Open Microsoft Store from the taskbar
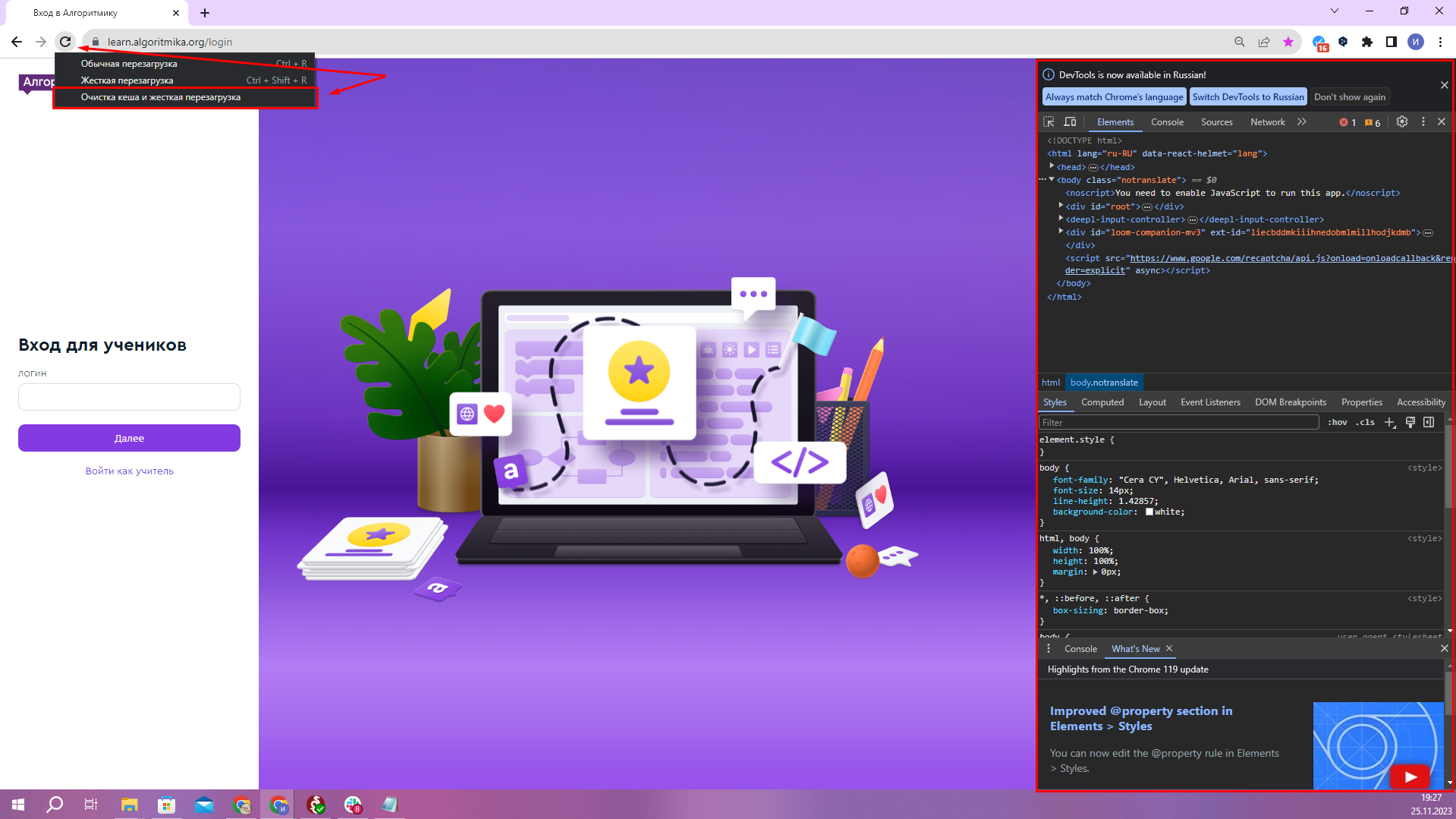The height and width of the screenshot is (819, 1456). [x=166, y=805]
